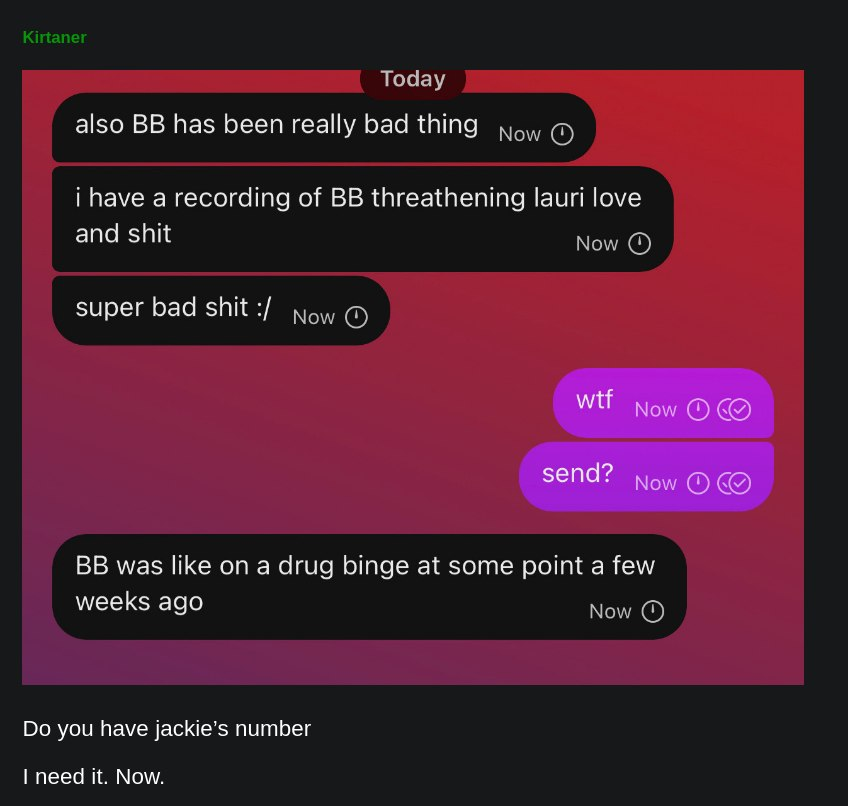Click timer icon on drug binge message
The image size is (848, 806).
tap(652, 611)
